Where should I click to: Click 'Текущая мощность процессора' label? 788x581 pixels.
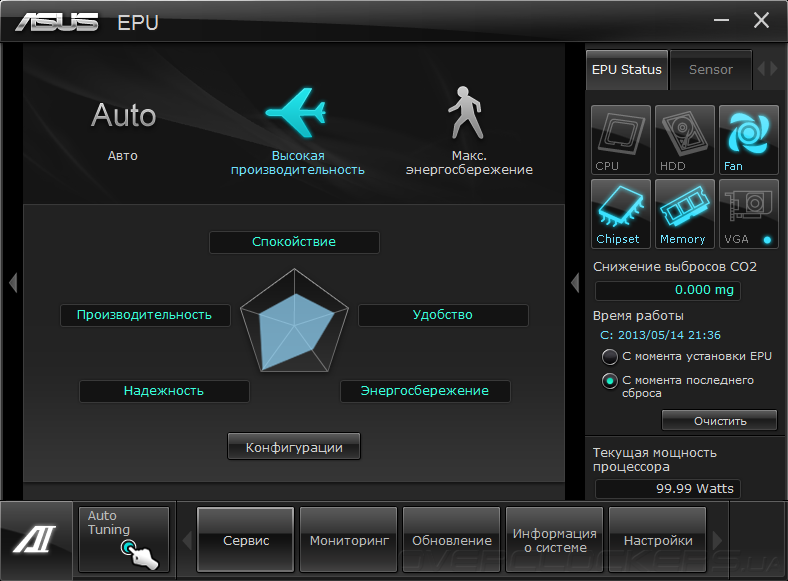(x=654, y=460)
